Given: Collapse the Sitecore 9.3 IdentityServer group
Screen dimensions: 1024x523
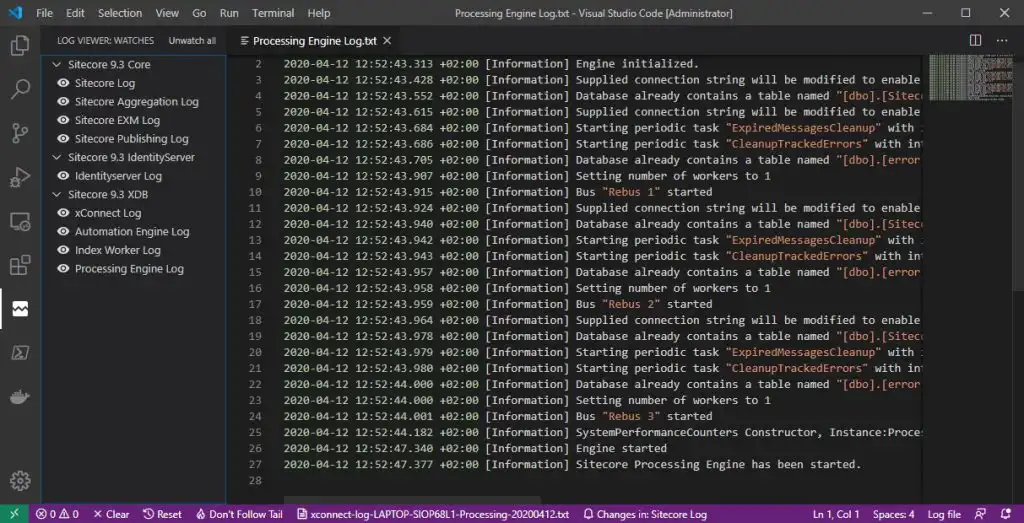Looking at the screenshot, I should (57, 157).
